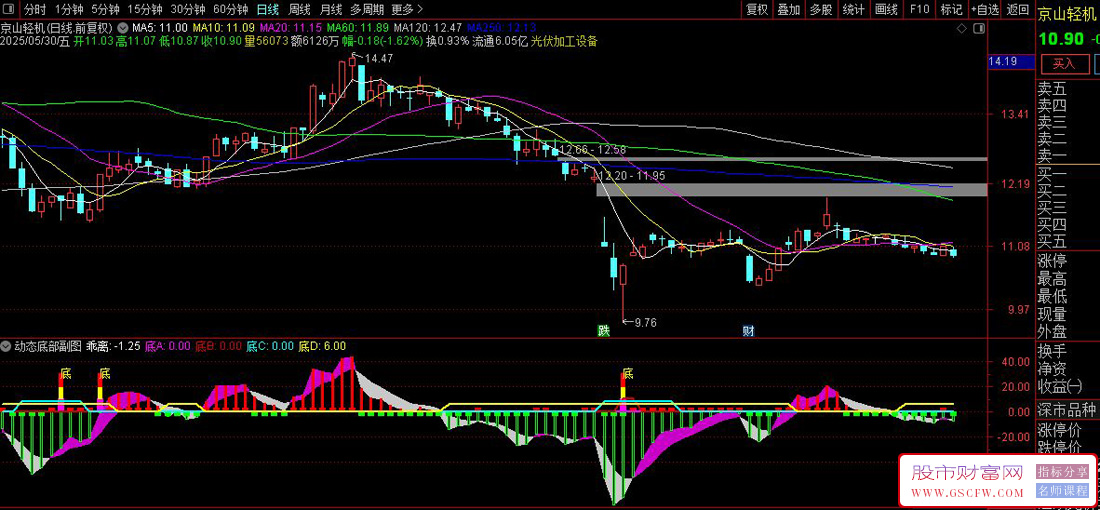Select the 5分钟 period tab

[x=107, y=10]
